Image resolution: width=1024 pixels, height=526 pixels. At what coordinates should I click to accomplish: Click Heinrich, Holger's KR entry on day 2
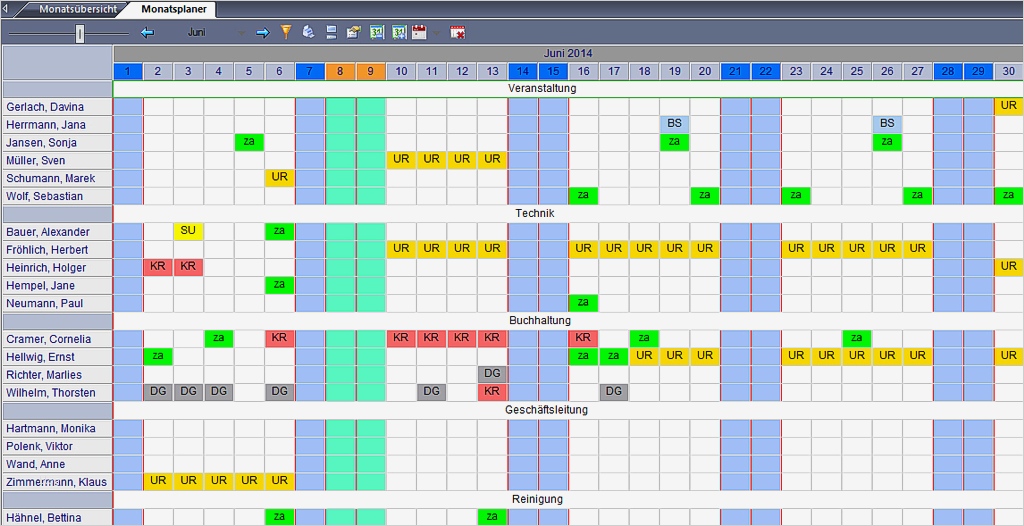(158, 267)
